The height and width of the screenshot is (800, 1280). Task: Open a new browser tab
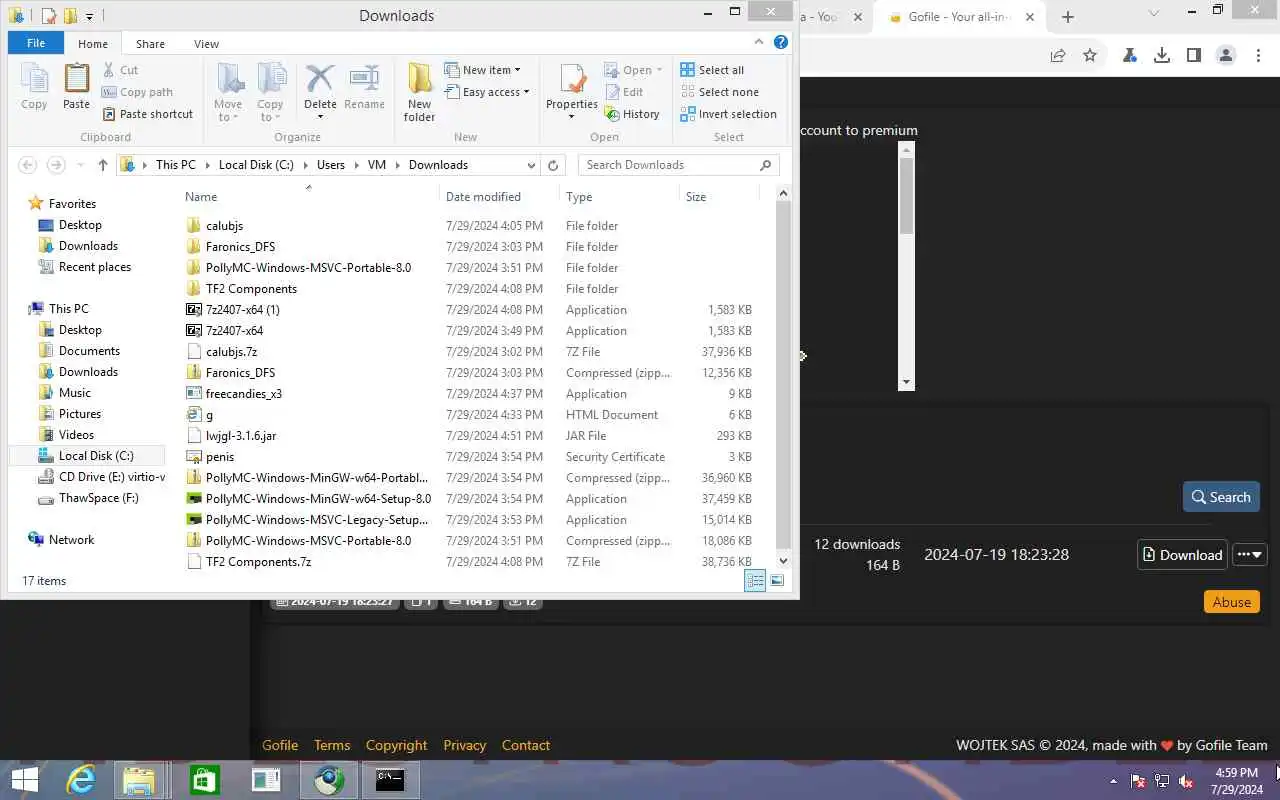(1068, 17)
